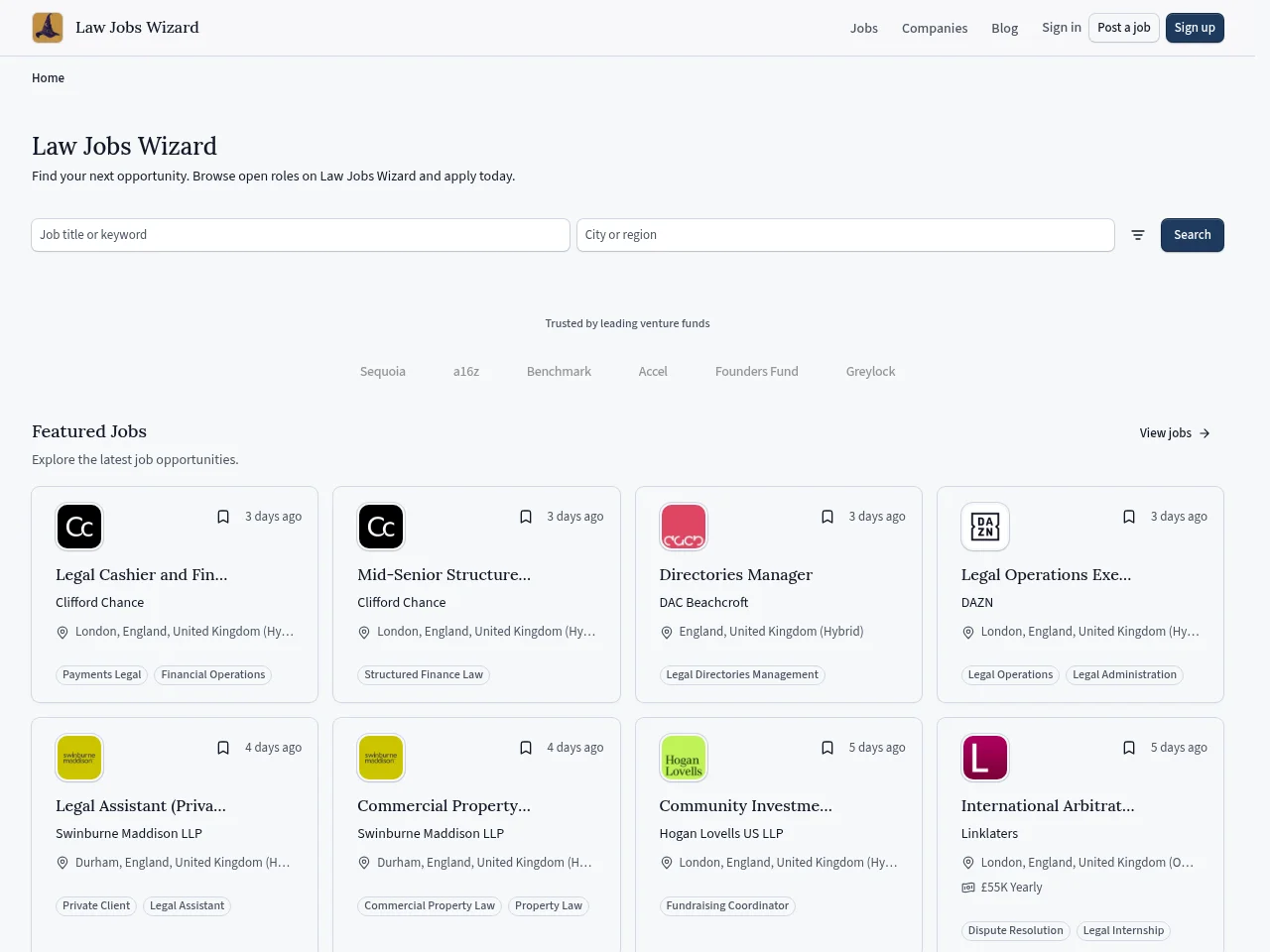Select the Legal Assistant tag
This screenshot has width=1270, height=952.
click(188, 906)
